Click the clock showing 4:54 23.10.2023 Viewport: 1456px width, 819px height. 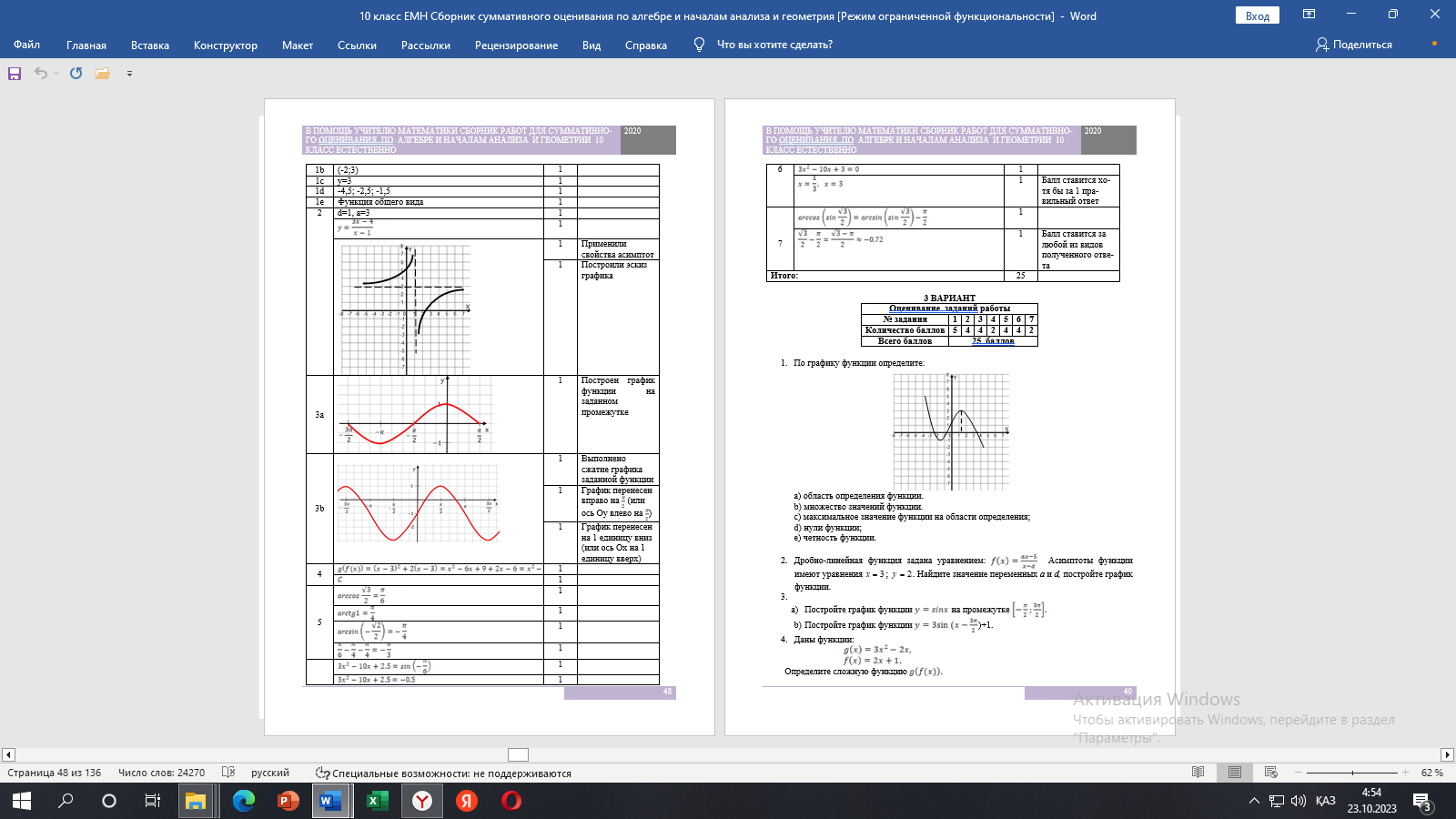click(x=1371, y=801)
